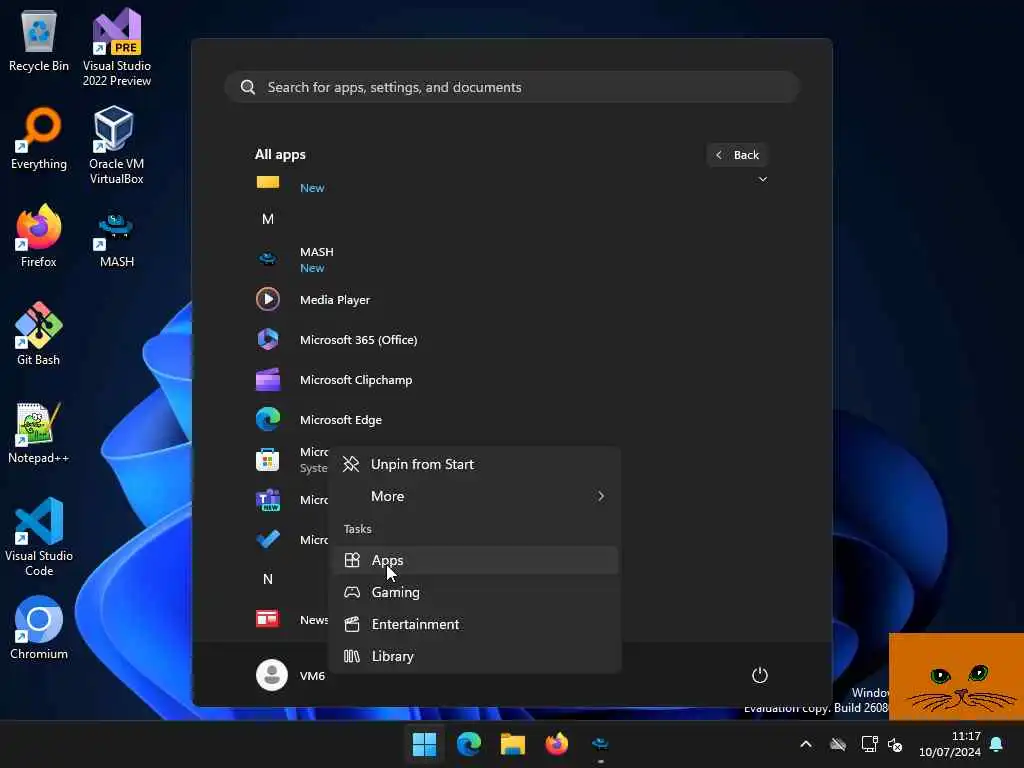Open the power options button
This screenshot has width=1024, height=768.
pyautogui.click(x=760, y=675)
